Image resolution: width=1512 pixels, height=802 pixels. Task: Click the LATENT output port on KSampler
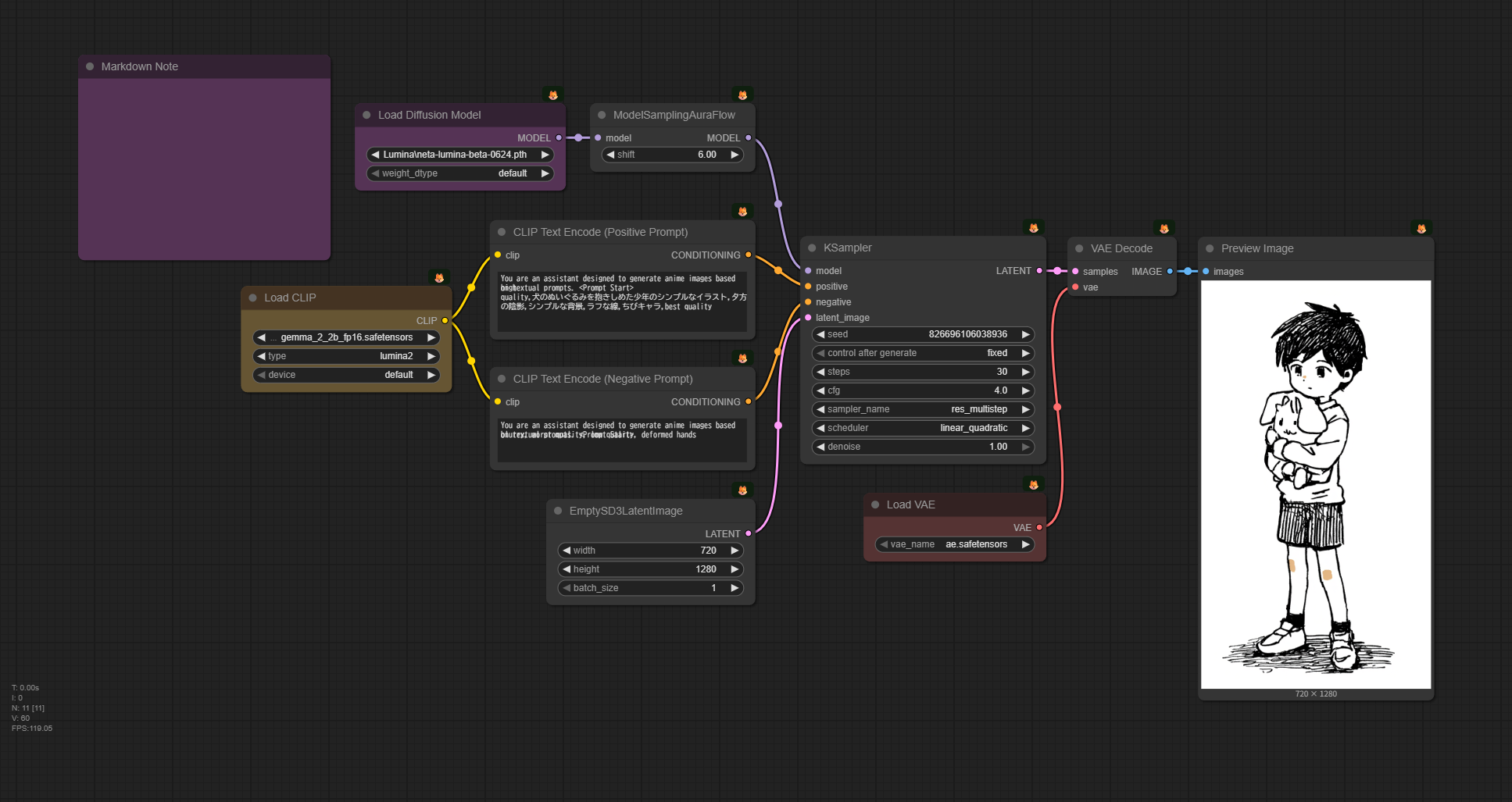click(x=1039, y=271)
